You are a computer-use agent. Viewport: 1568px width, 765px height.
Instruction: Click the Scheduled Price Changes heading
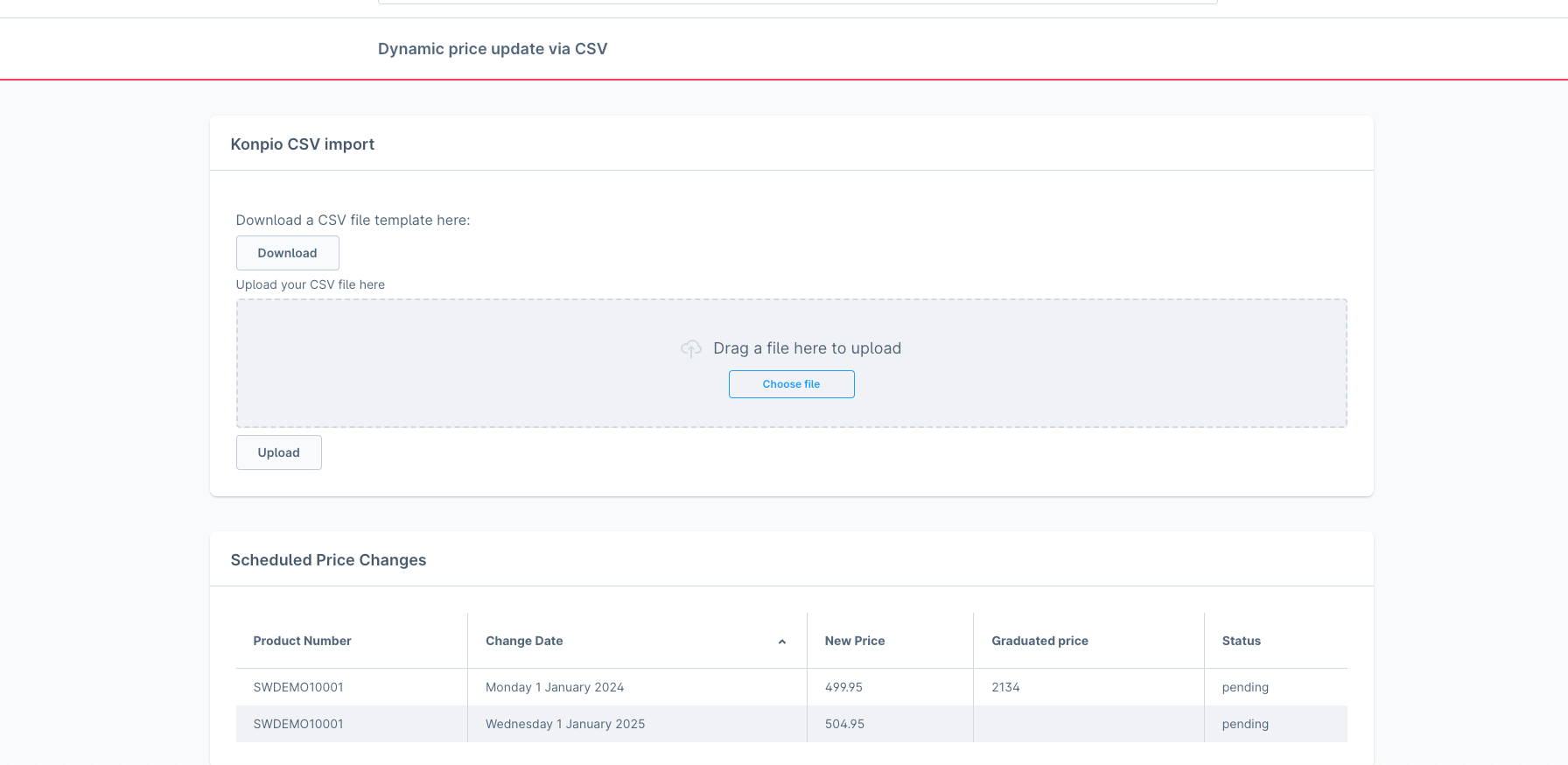coord(328,560)
